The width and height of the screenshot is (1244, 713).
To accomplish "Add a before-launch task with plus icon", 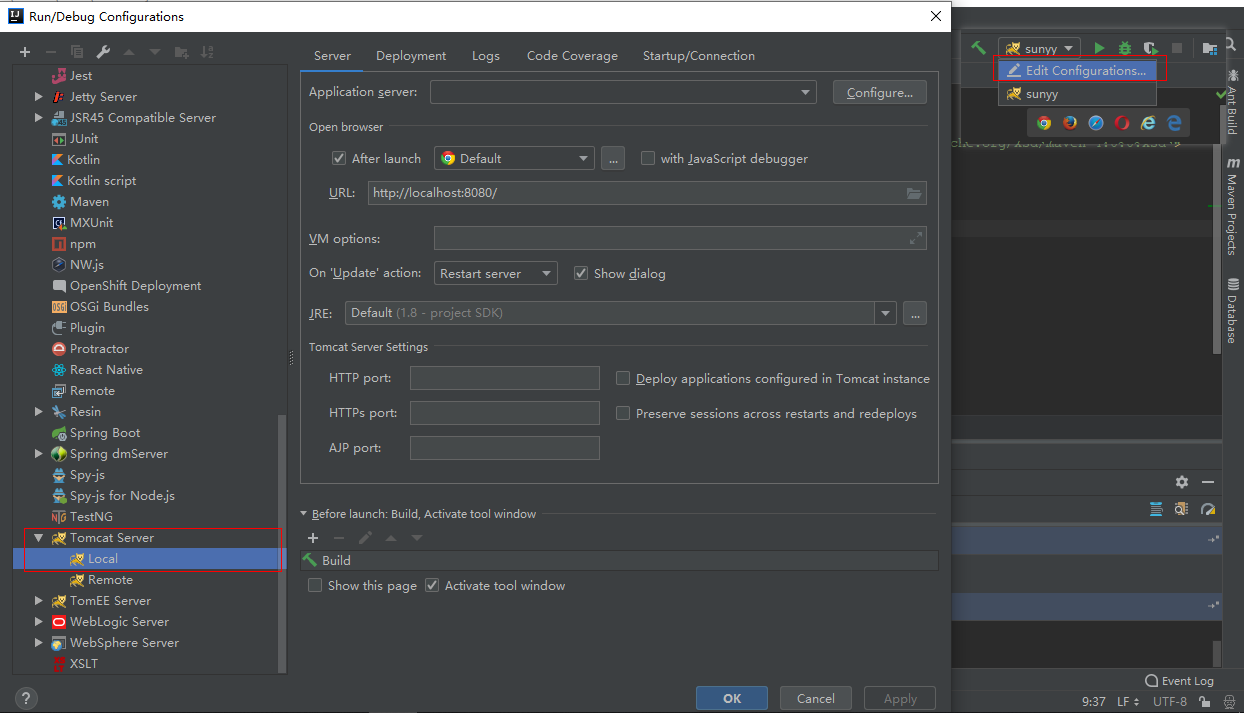I will click(313, 538).
